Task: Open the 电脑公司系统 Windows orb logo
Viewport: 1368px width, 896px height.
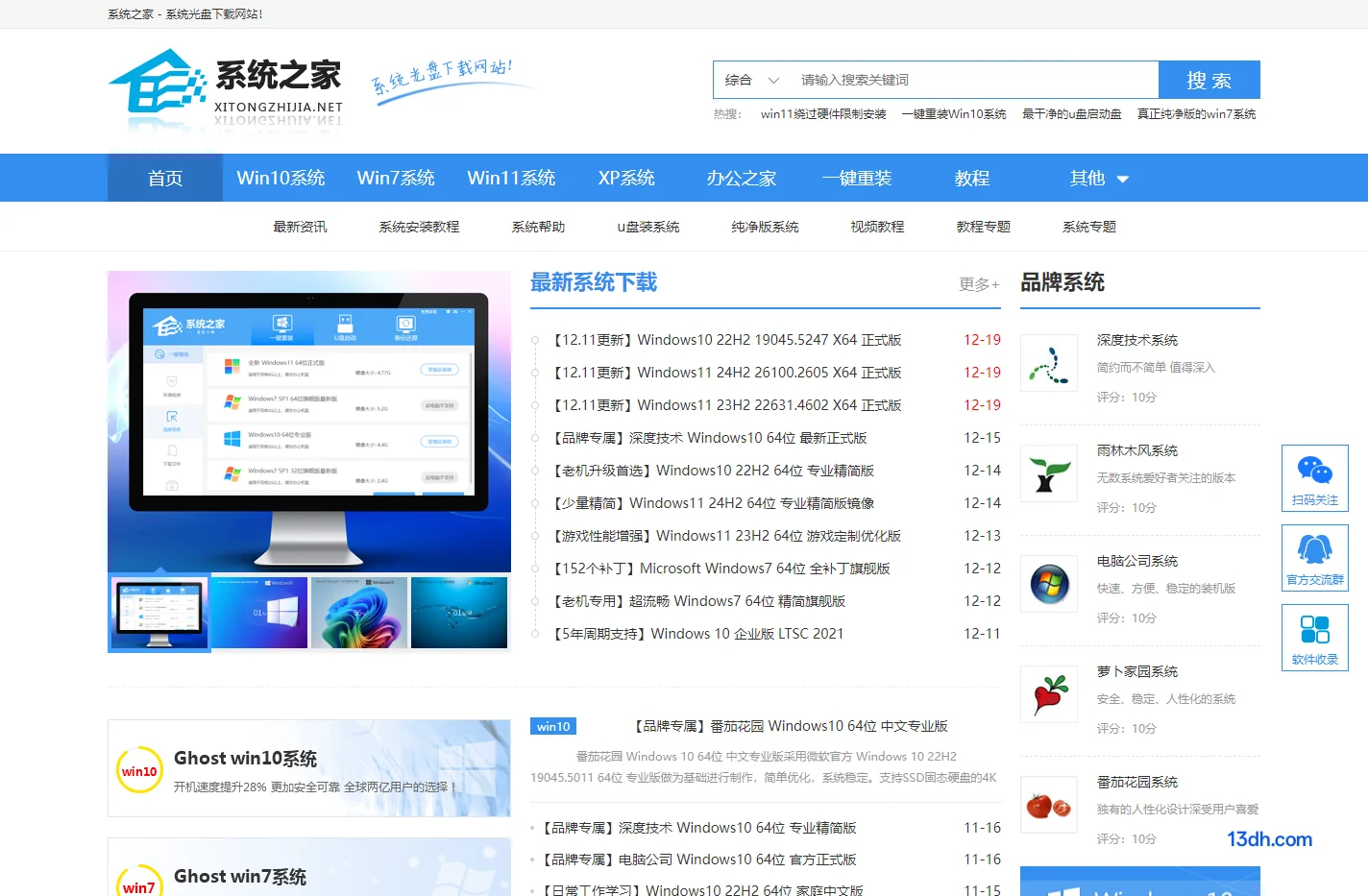Action: coord(1049,584)
